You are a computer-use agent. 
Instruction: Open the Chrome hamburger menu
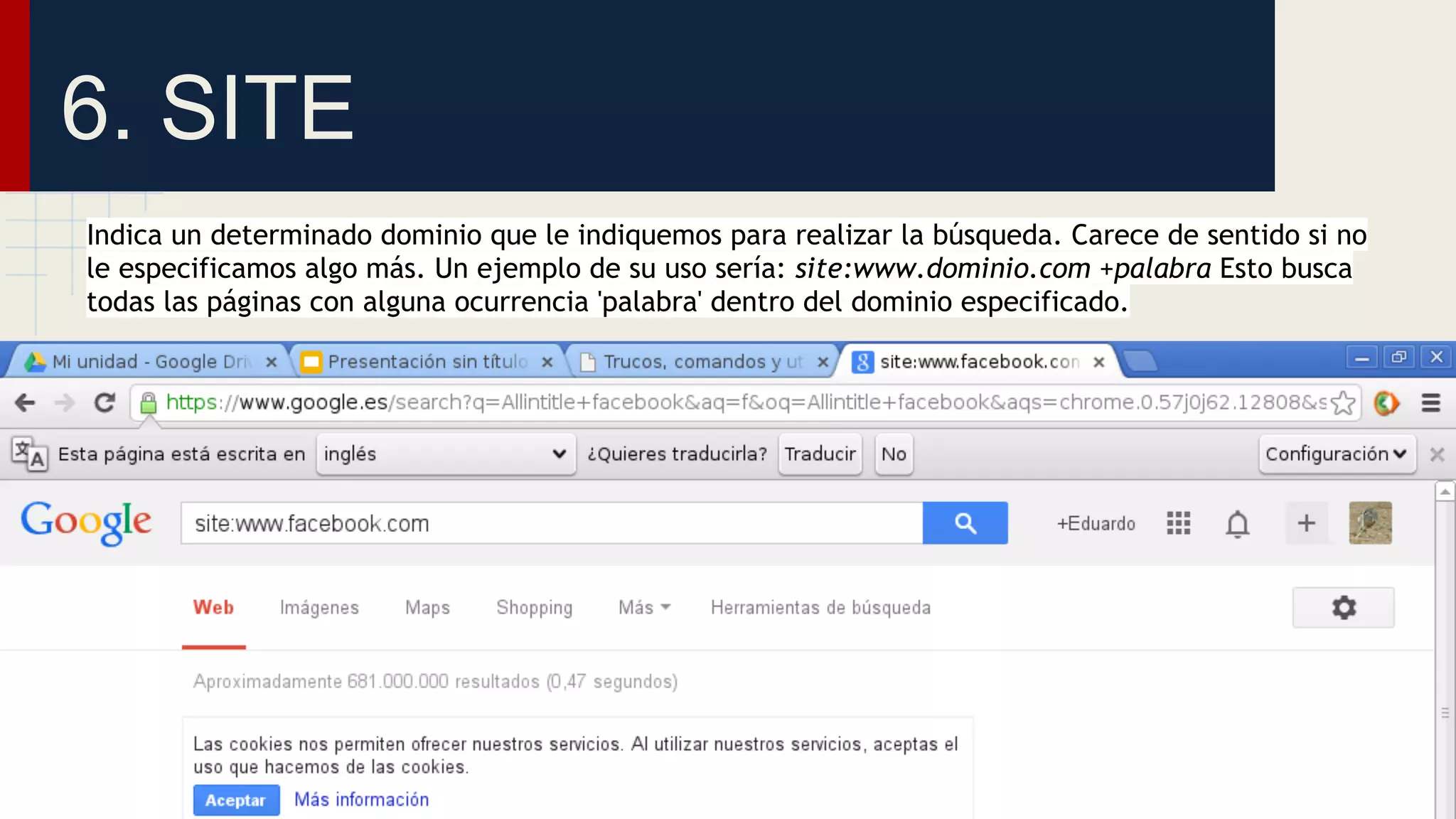click(1431, 403)
